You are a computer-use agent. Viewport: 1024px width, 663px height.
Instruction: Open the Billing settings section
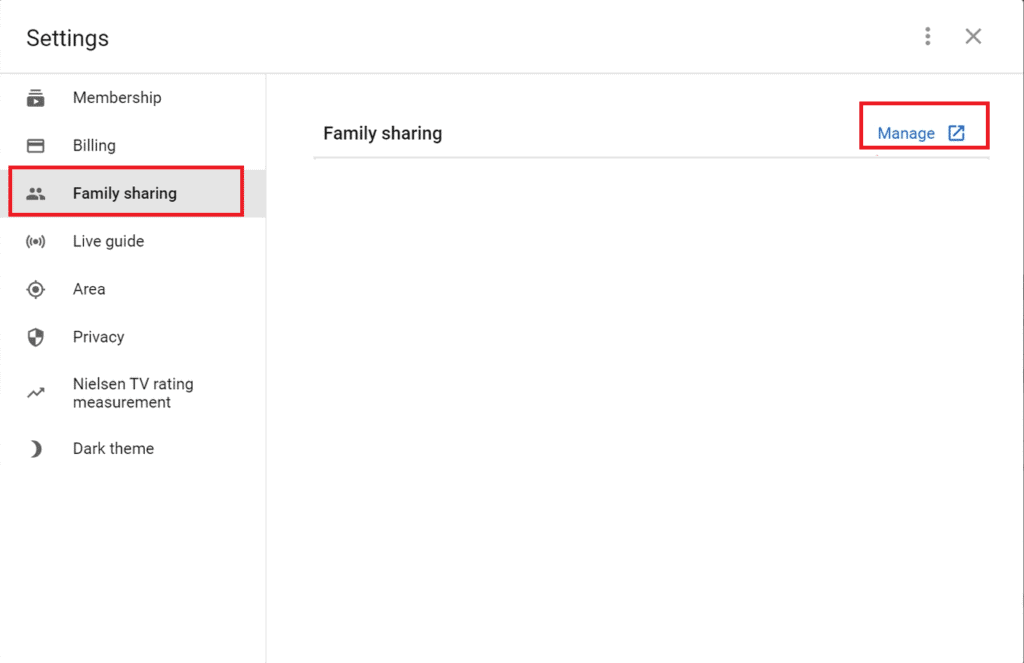[95, 145]
